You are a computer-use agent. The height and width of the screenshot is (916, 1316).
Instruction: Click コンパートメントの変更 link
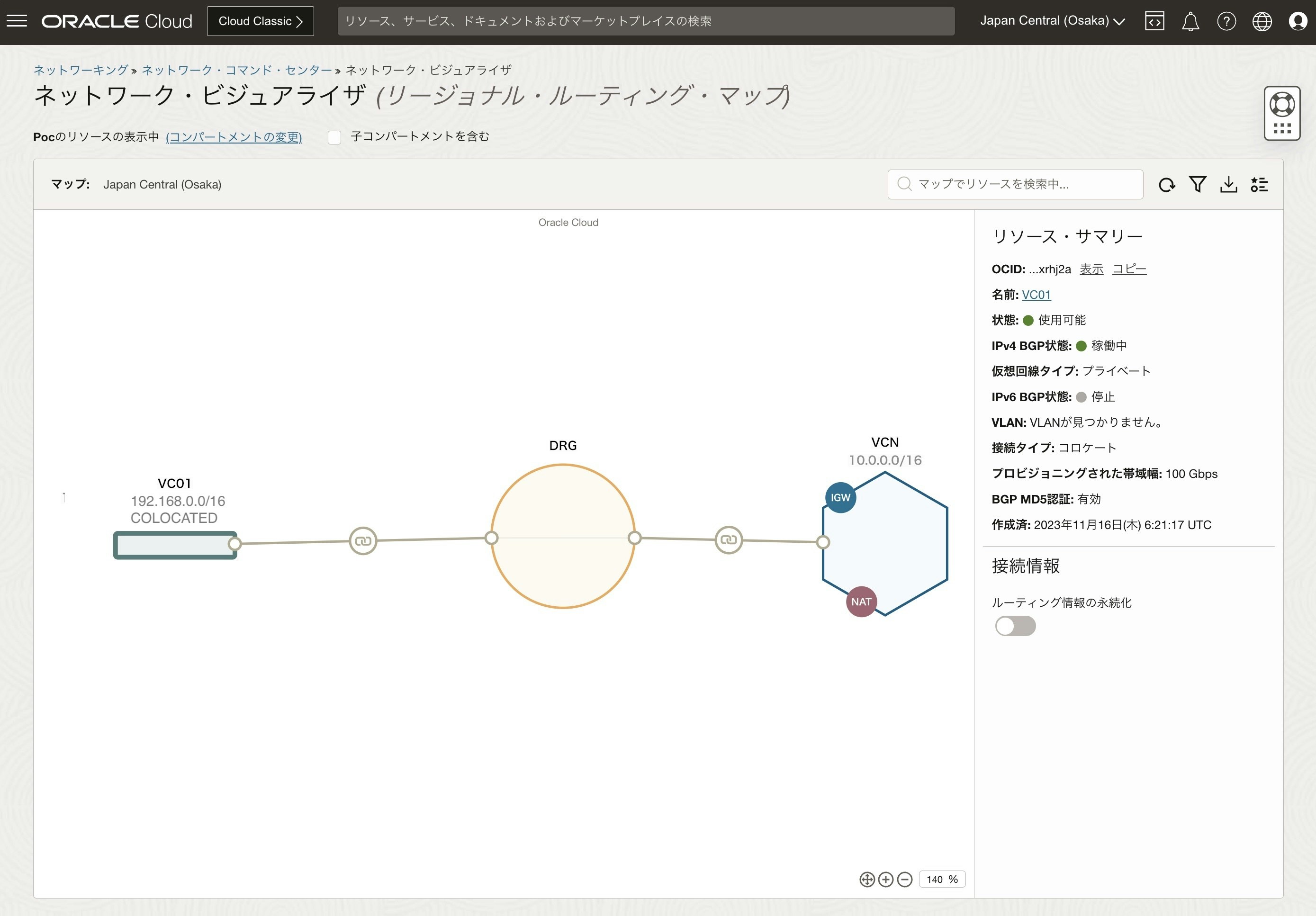(x=233, y=137)
